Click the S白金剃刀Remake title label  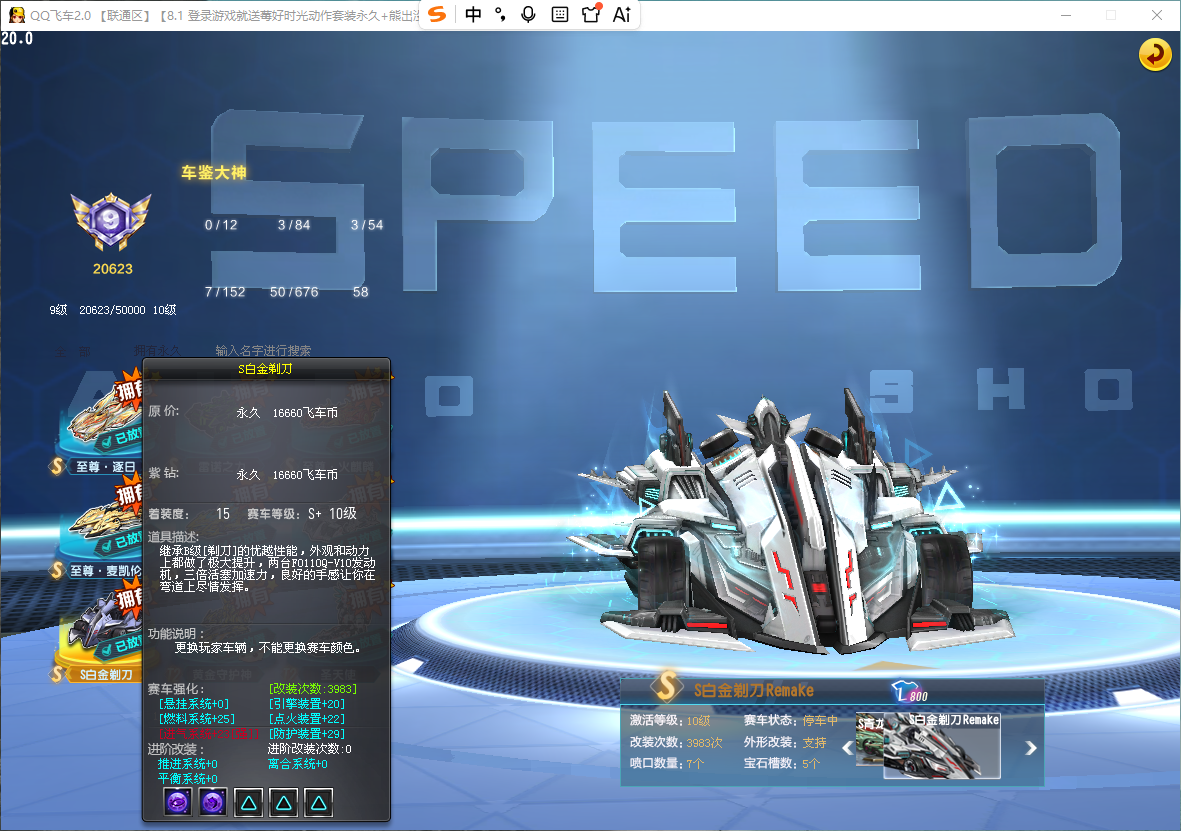tap(753, 690)
